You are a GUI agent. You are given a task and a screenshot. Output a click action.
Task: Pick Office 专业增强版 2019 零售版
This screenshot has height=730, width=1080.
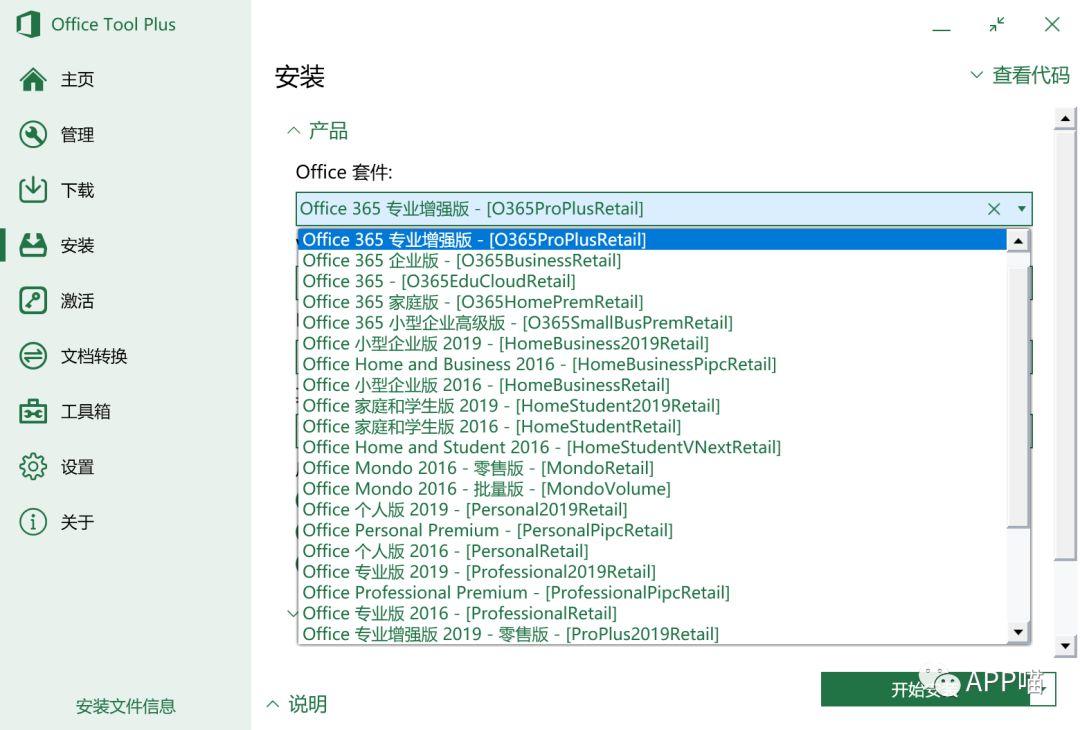click(653, 634)
